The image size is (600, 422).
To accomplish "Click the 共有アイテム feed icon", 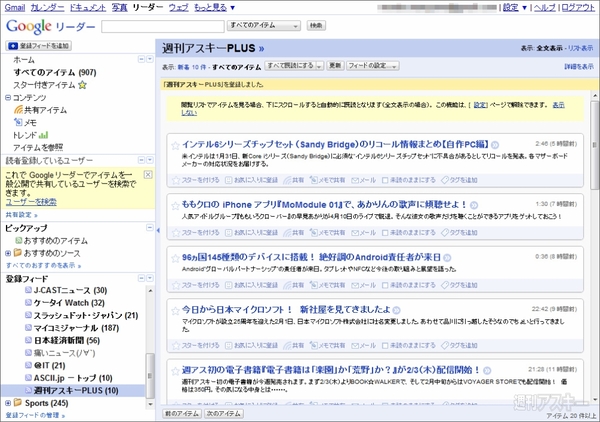I will pos(18,110).
